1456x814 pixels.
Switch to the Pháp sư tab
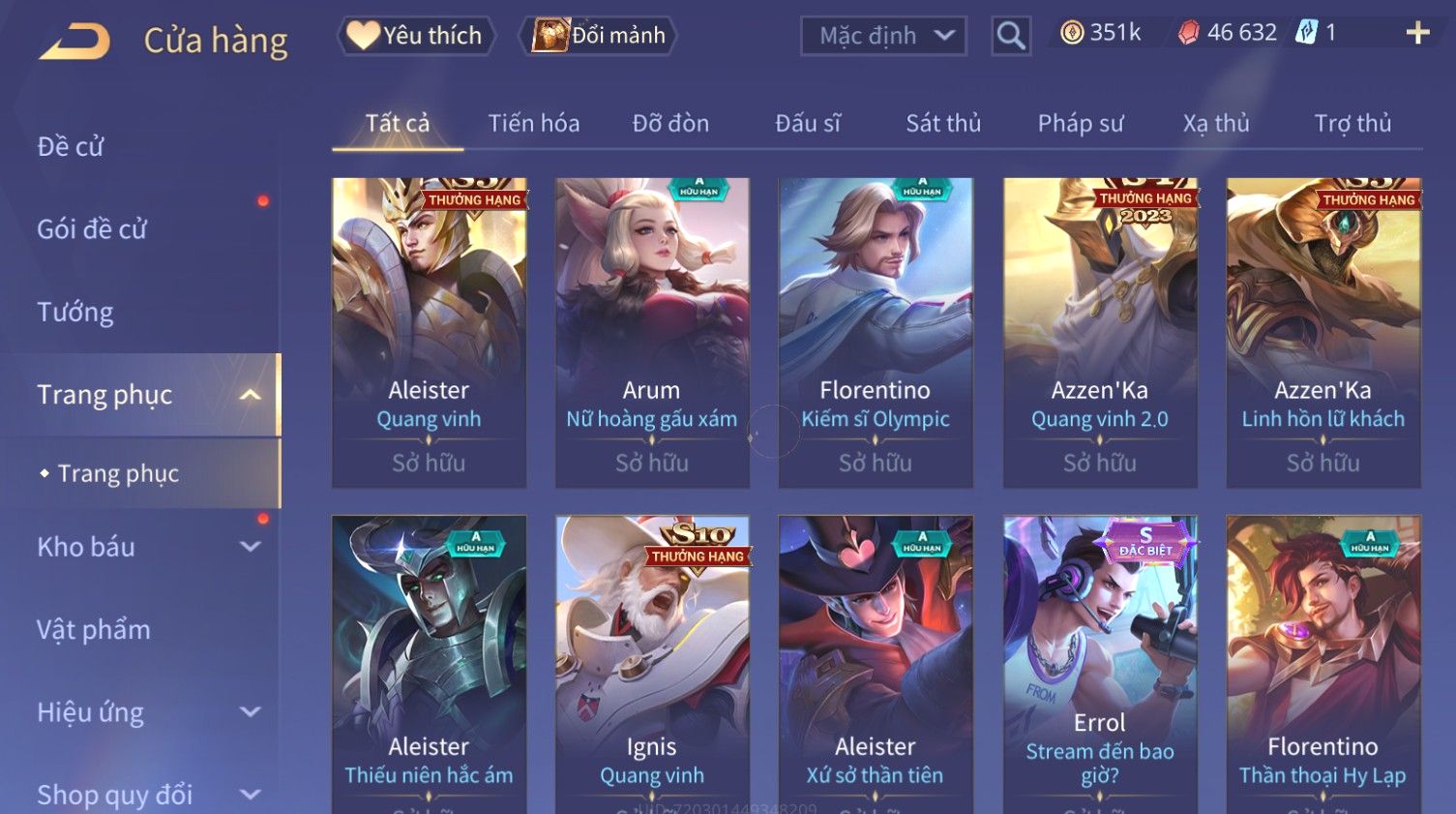(x=1081, y=124)
